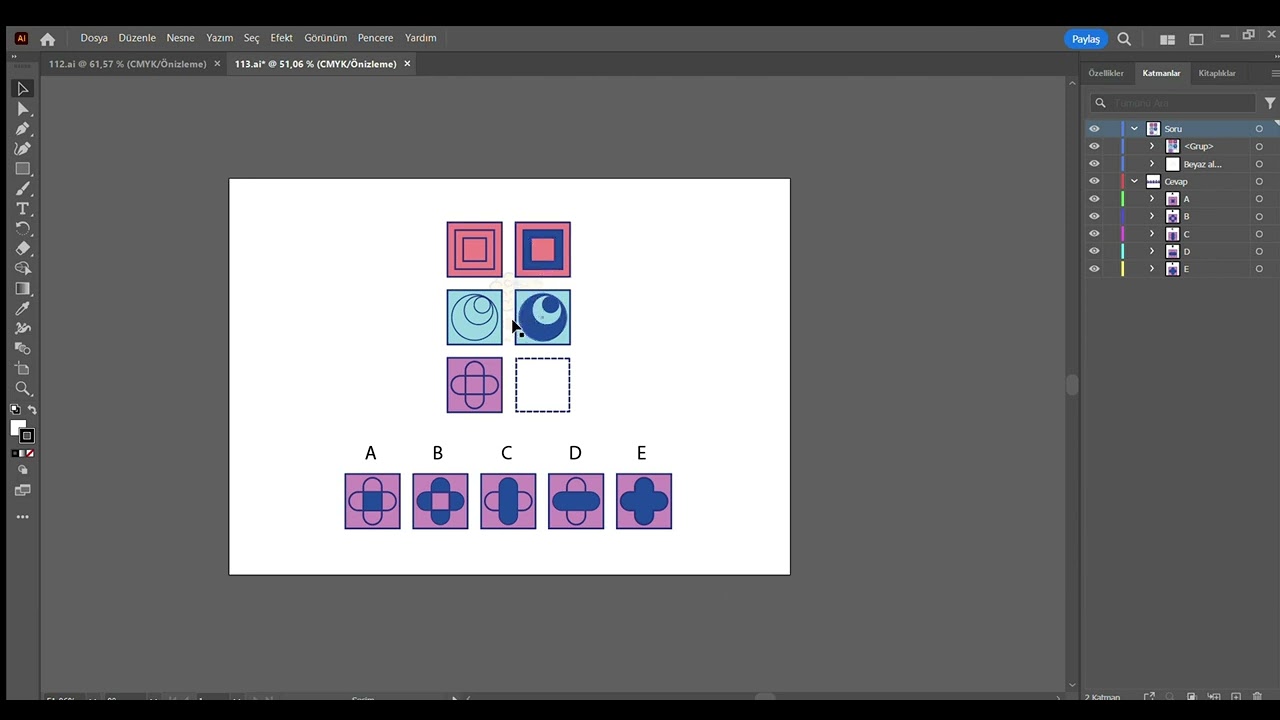1280x720 pixels.
Task: Click the Fill color swatch
Action: coord(18,428)
